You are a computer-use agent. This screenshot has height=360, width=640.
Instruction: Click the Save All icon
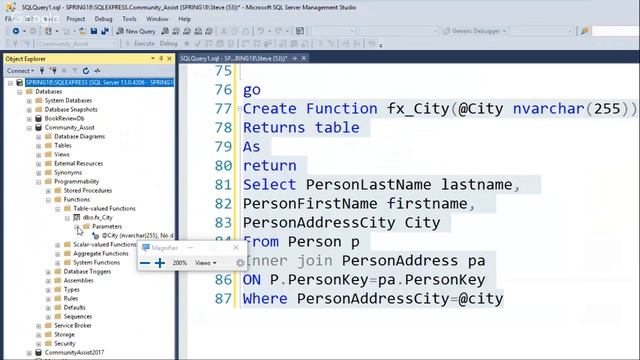[105, 31]
